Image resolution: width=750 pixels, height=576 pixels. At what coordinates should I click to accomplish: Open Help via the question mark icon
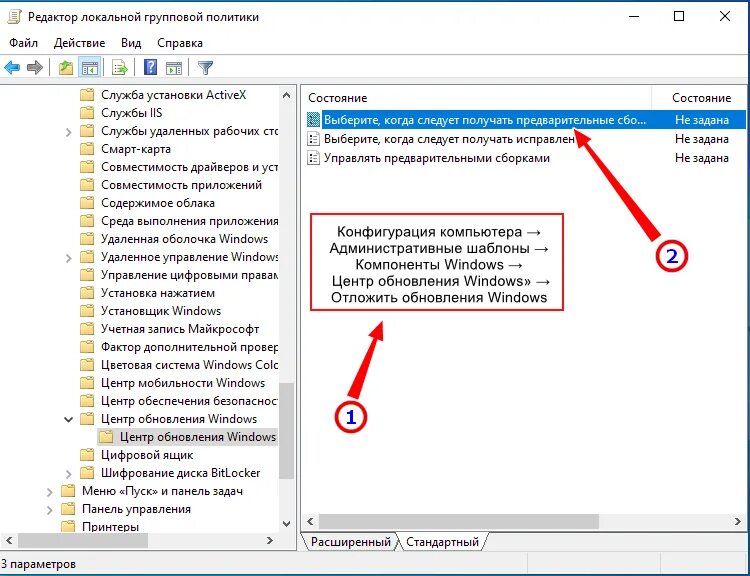point(150,67)
